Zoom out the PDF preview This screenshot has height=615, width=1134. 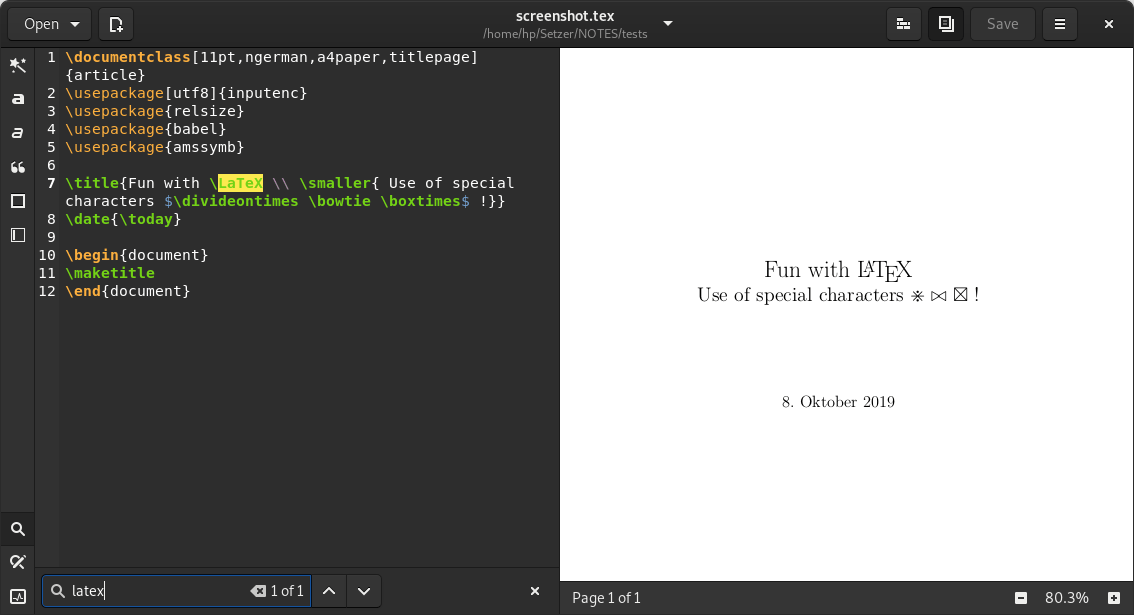point(1020,598)
